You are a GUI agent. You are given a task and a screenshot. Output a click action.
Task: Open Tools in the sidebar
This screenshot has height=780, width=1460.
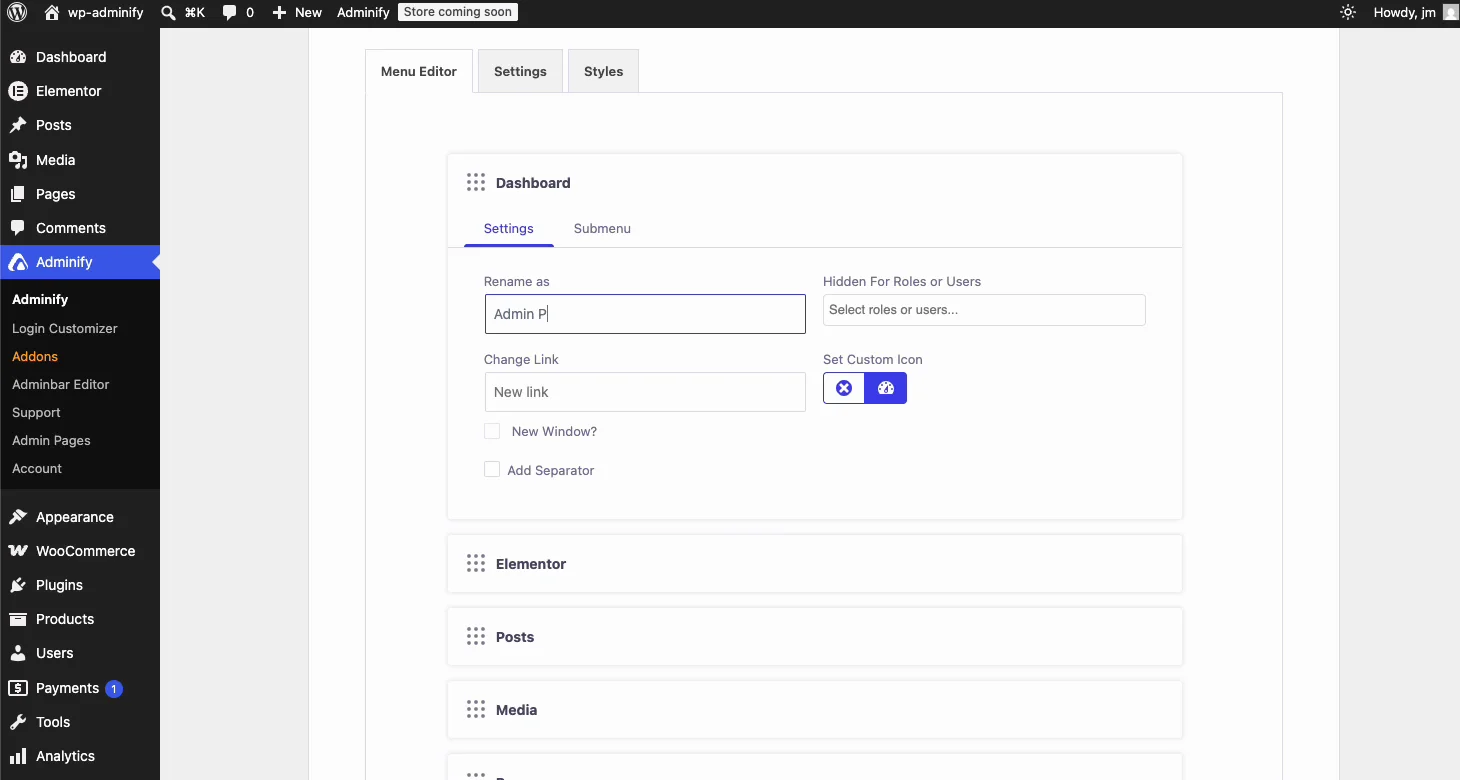click(80, 722)
